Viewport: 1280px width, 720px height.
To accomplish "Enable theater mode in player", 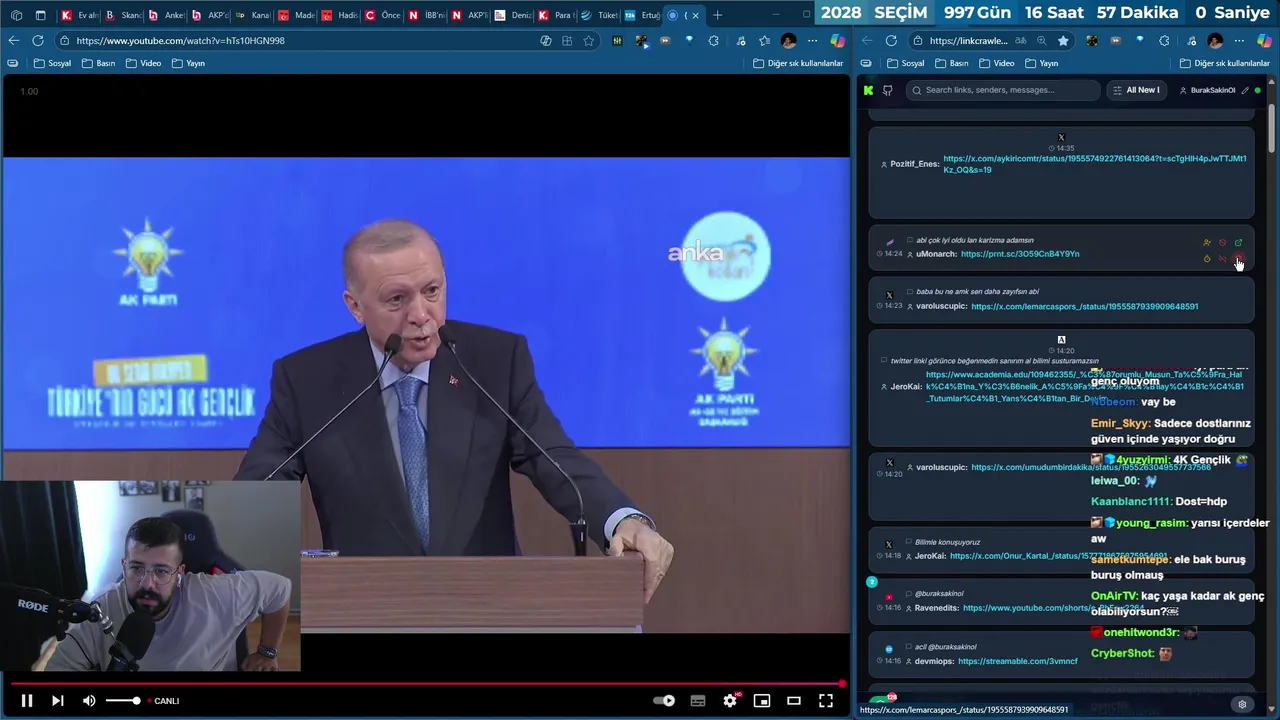I will click(x=794, y=701).
